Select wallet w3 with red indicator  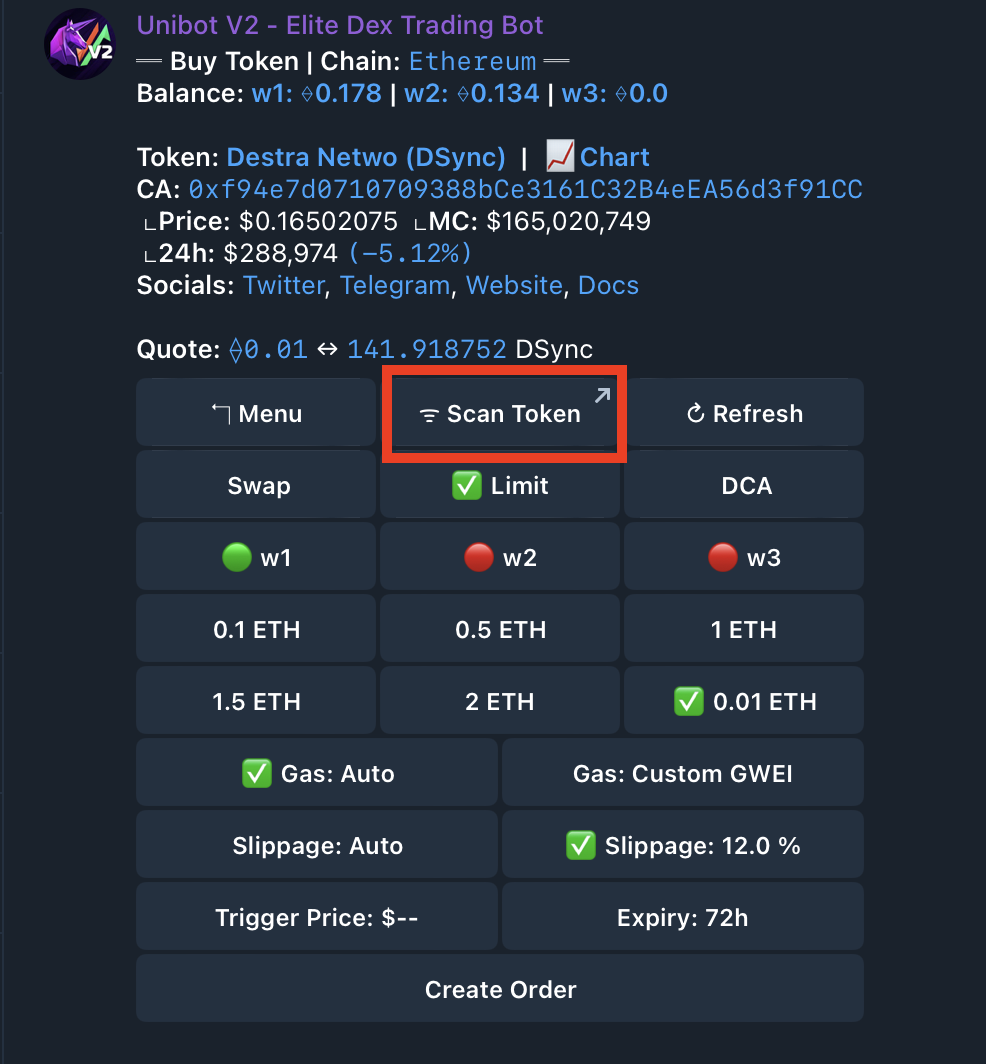click(x=744, y=558)
